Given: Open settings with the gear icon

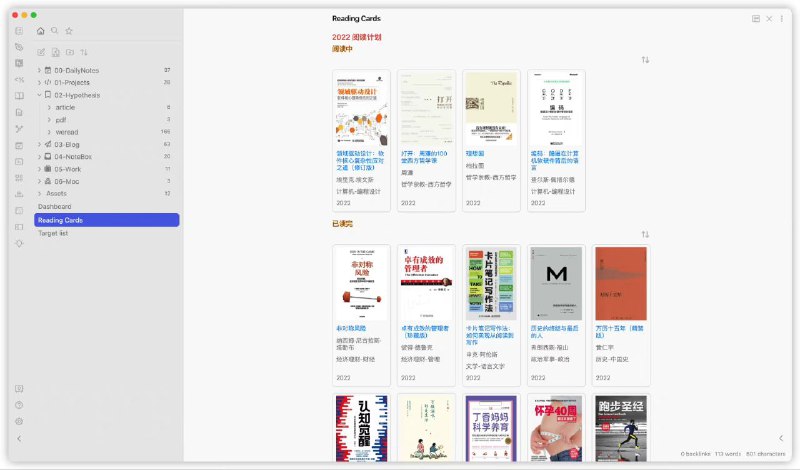Looking at the screenshot, I should tap(19, 422).
